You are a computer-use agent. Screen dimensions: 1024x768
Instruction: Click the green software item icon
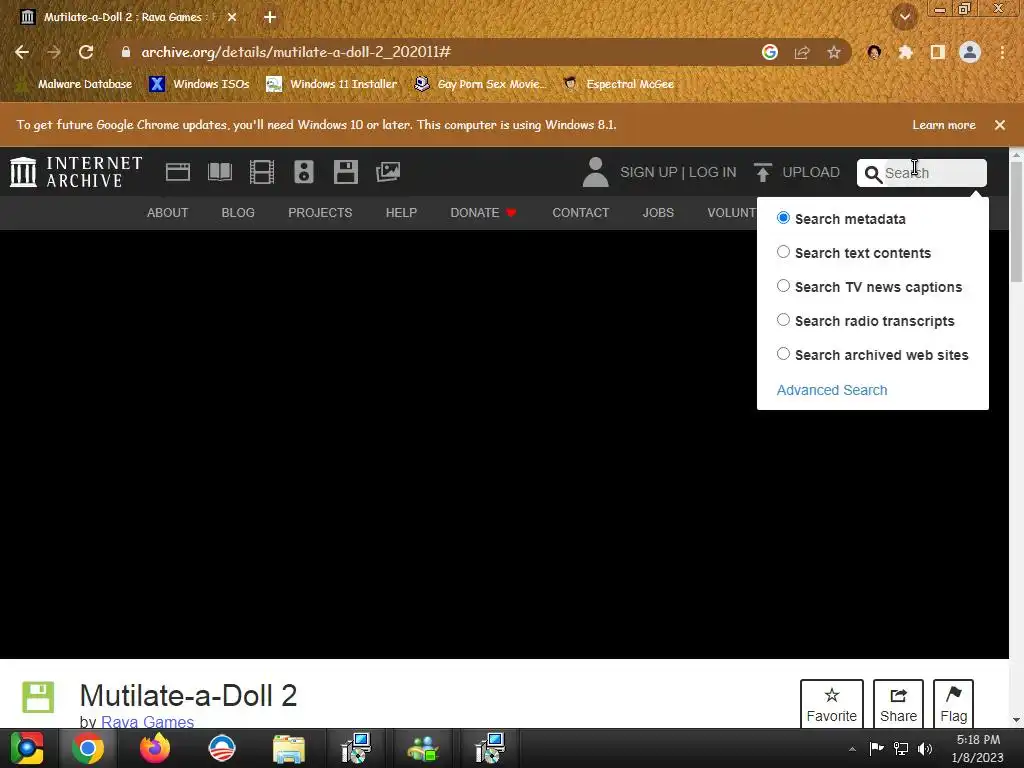point(38,697)
